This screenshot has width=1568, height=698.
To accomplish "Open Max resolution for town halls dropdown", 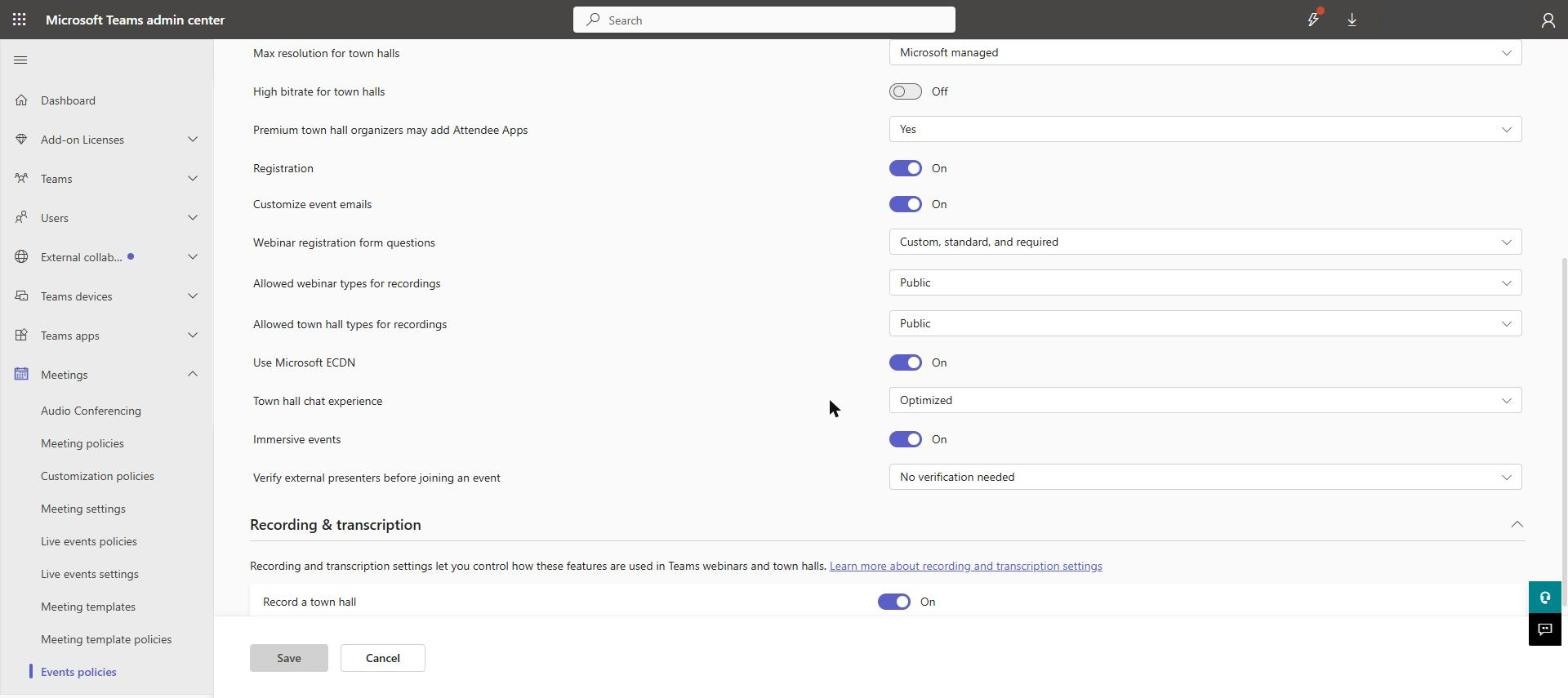I will [x=1205, y=52].
